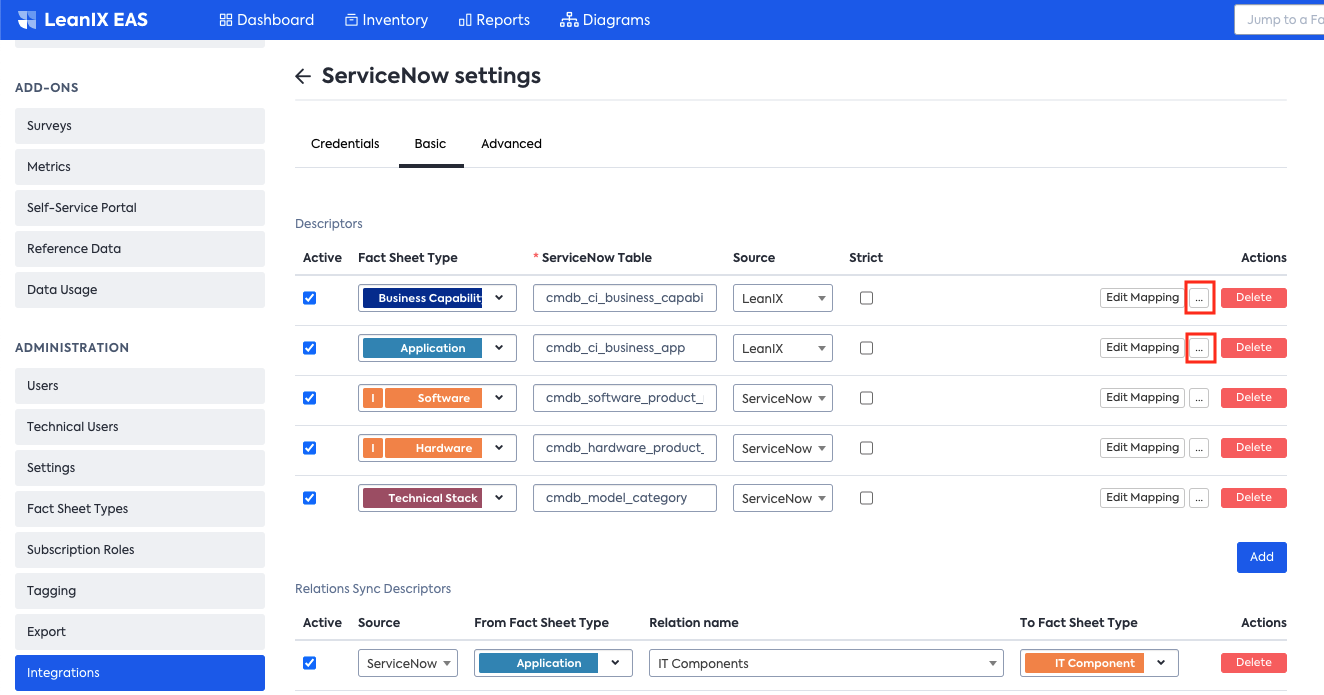This screenshot has height=695, width=1324.
Task: Uncheck Active for cmdb_ci_business_app row
Action: (x=310, y=348)
